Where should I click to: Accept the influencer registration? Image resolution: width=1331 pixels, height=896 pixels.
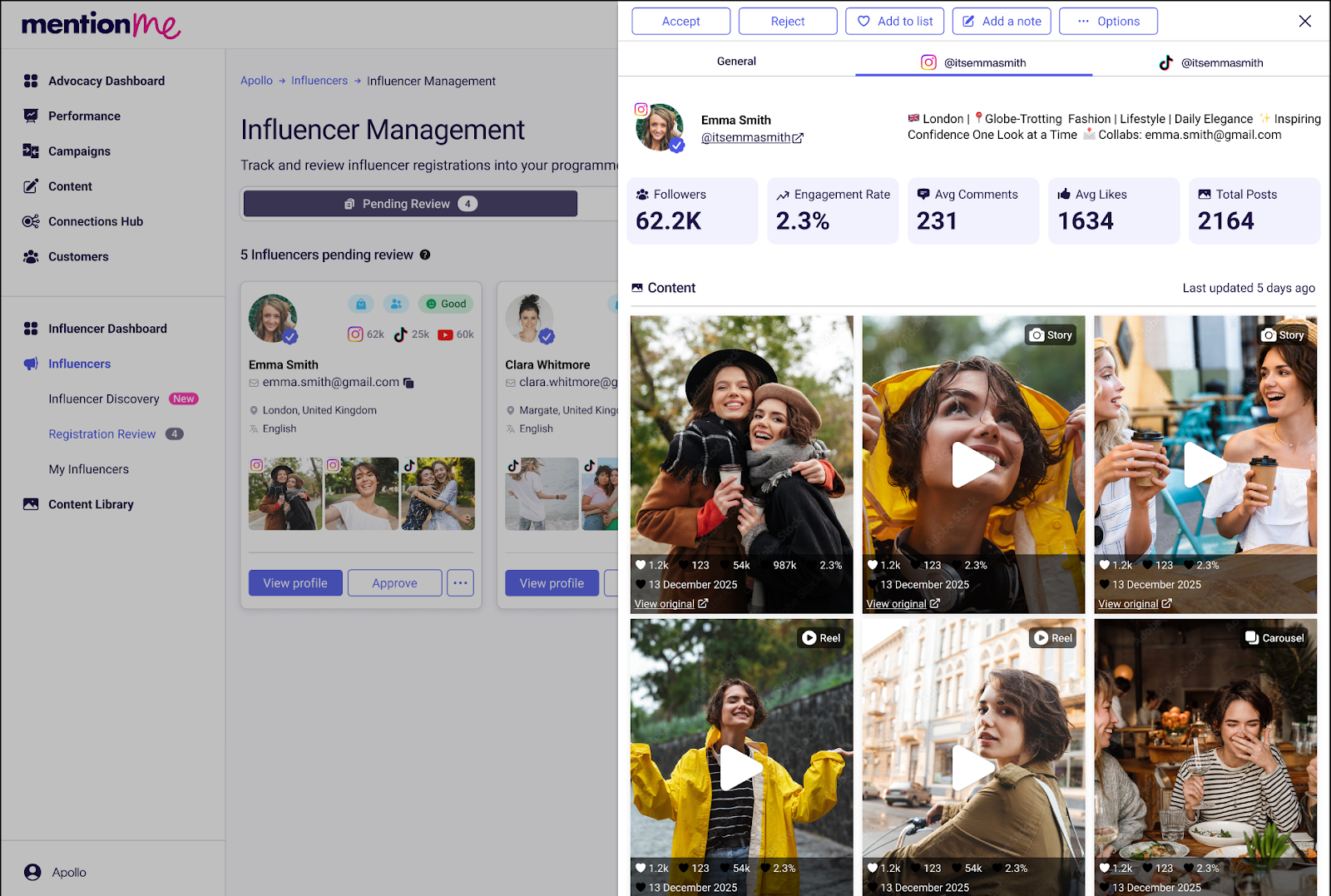point(680,21)
